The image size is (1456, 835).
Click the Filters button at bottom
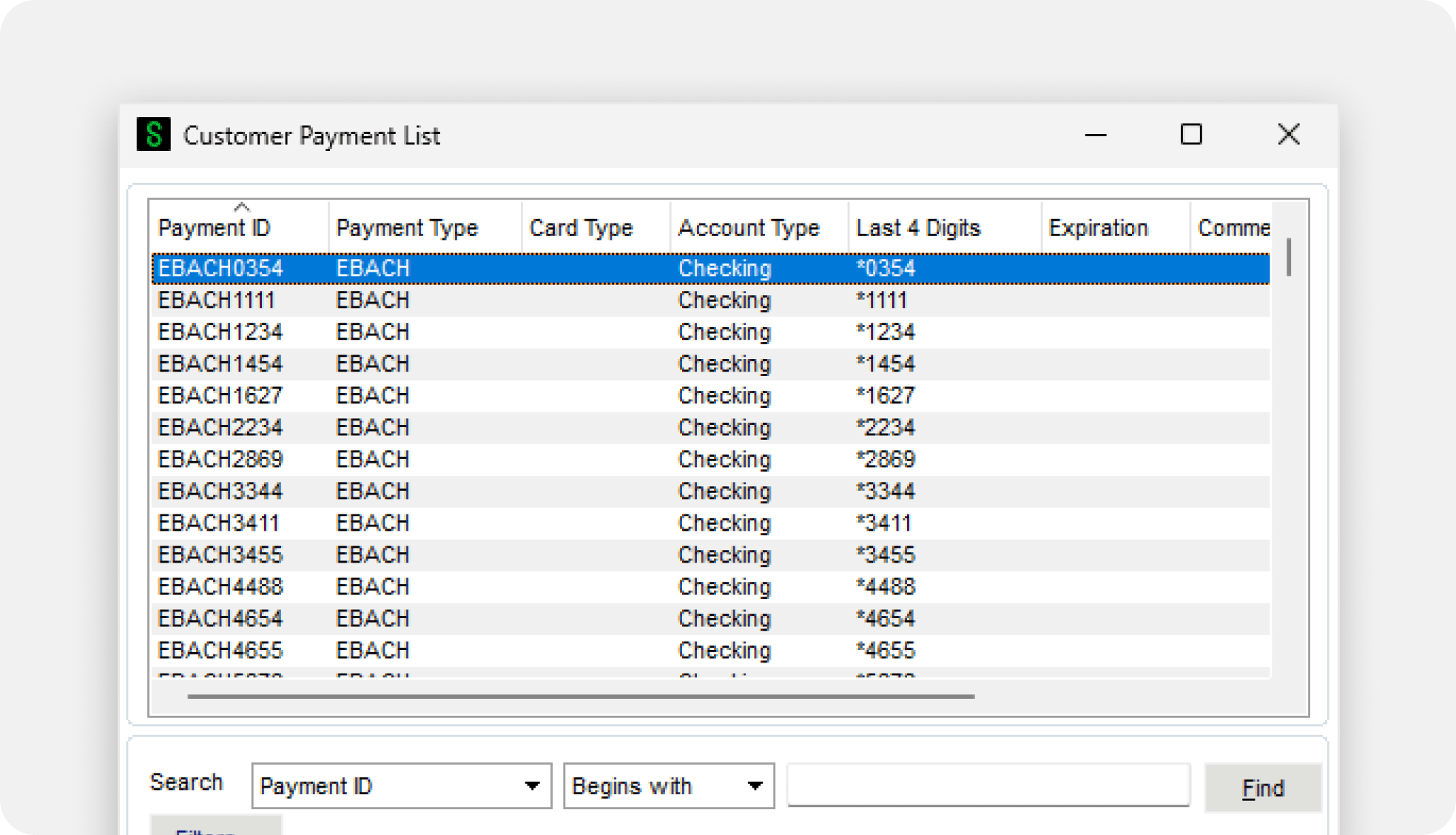point(215,826)
